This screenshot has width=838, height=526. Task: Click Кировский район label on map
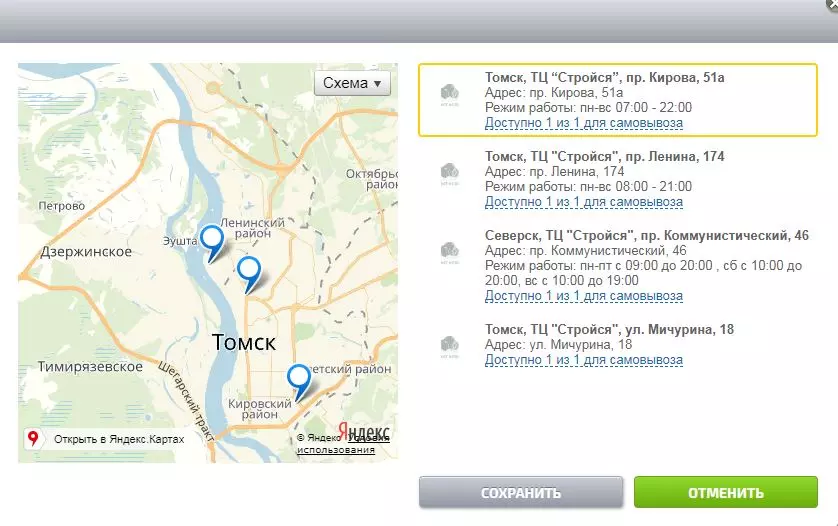click(x=260, y=409)
